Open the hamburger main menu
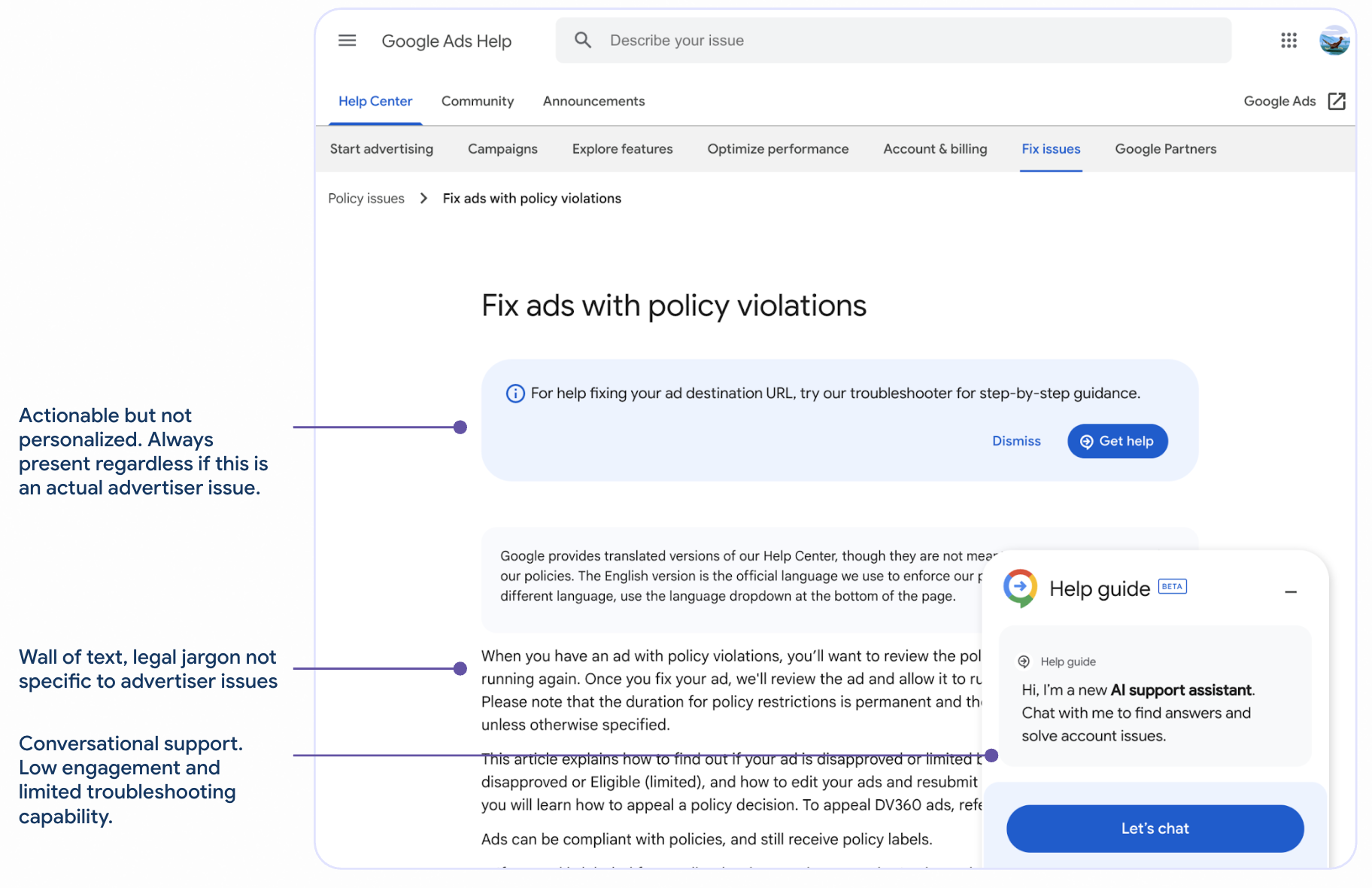Screen dimensions: 1372x888 coord(347,41)
